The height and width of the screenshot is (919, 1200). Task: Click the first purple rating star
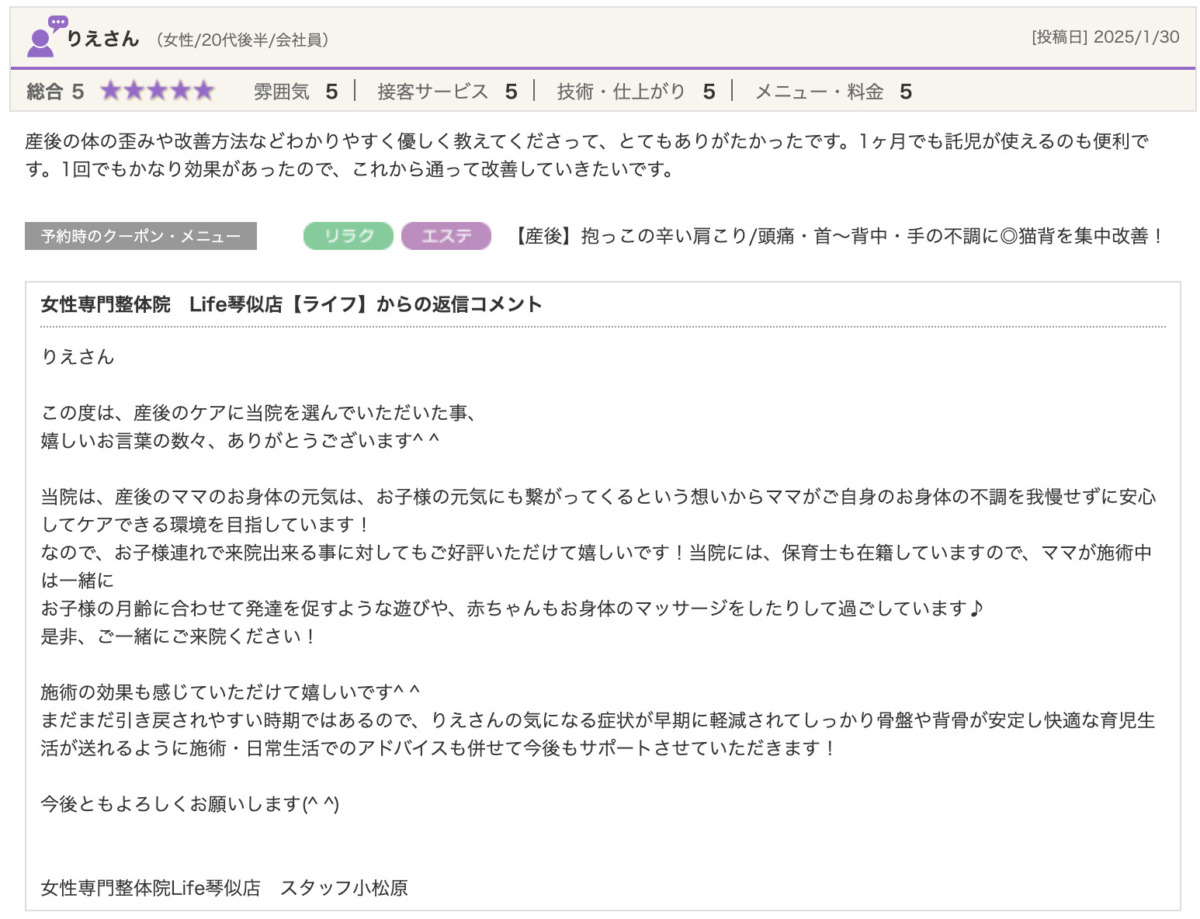(111, 92)
